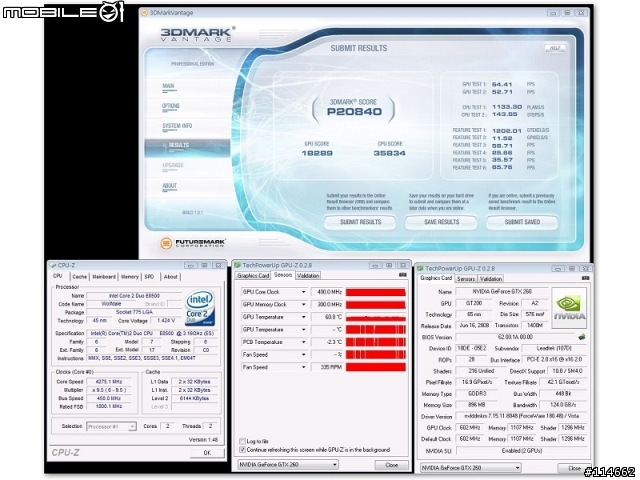Click the 3DMarkVantage title bar icon
The width and height of the screenshot is (640, 480).
tap(144, 13)
